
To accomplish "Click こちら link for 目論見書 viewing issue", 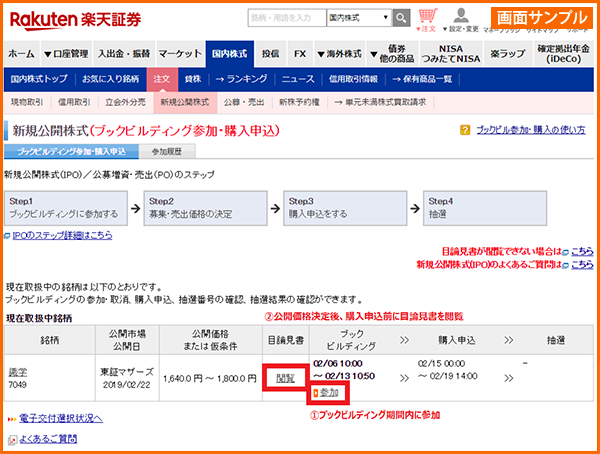I will 582,251.
